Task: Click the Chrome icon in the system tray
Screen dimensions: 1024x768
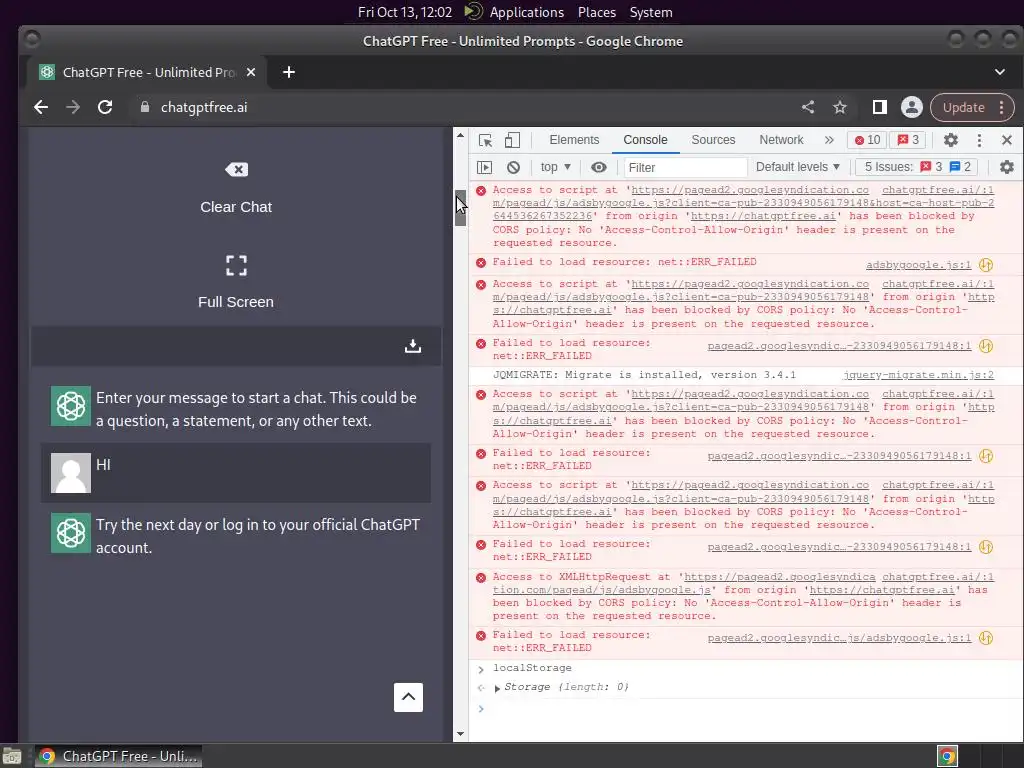Action: pyautogui.click(x=948, y=756)
